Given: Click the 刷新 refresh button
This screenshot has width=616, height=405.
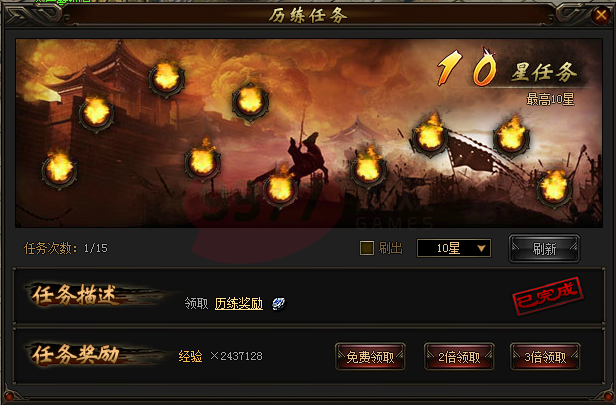Looking at the screenshot, I should click(x=544, y=248).
